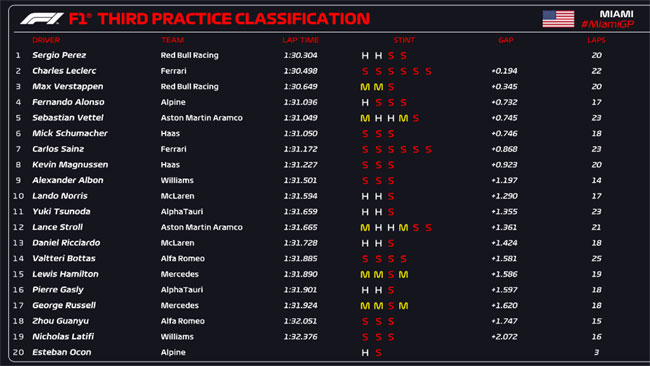Click the LAP TIME column header
Viewport: 650px width, 366px height.
301,40
